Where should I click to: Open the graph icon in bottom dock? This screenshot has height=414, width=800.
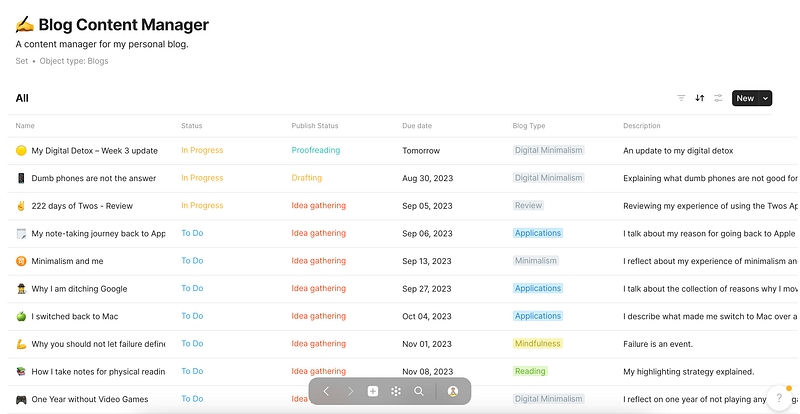click(396, 391)
